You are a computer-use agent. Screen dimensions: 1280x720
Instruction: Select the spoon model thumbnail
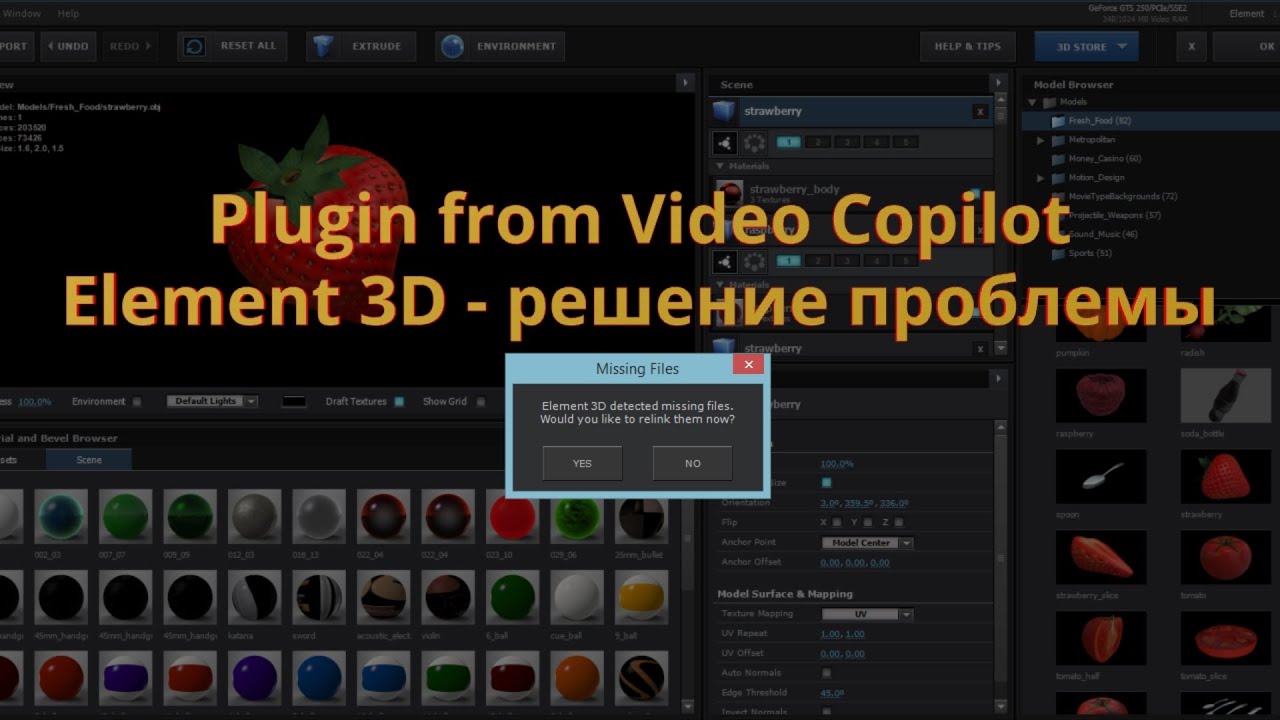pyautogui.click(x=1101, y=476)
